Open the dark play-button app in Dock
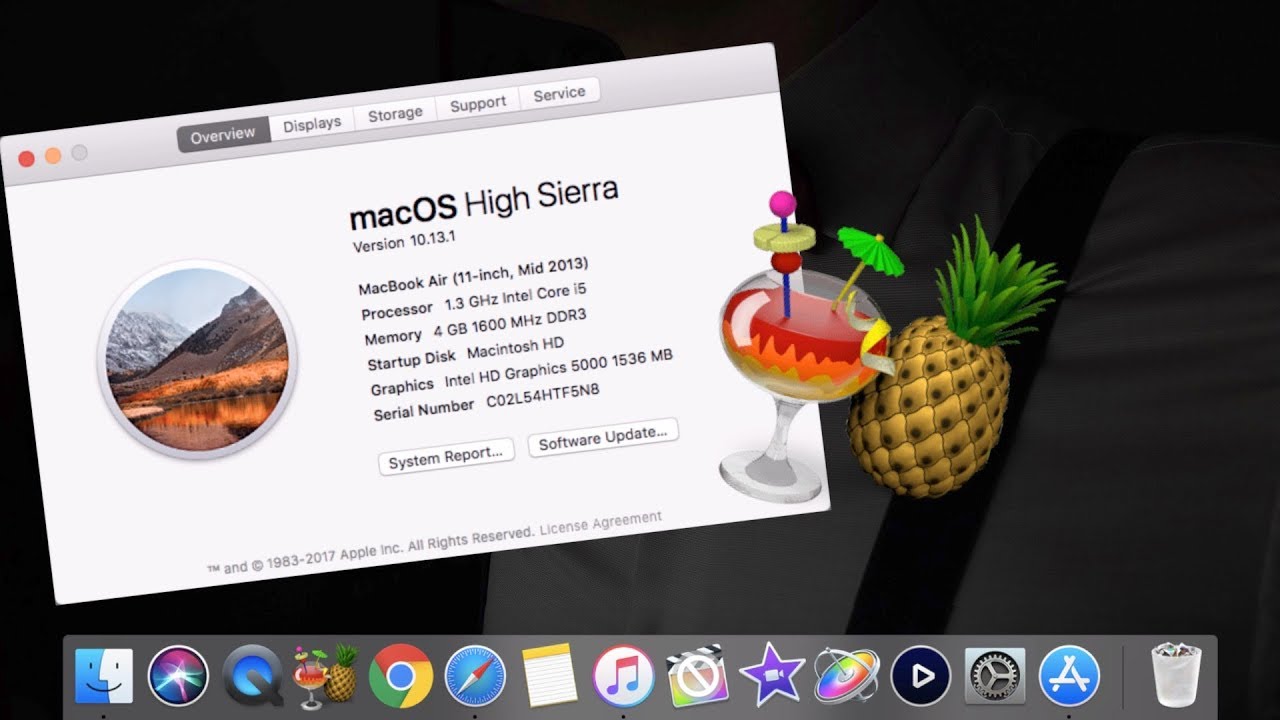Viewport: 1280px width, 720px height. tap(920, 677)
